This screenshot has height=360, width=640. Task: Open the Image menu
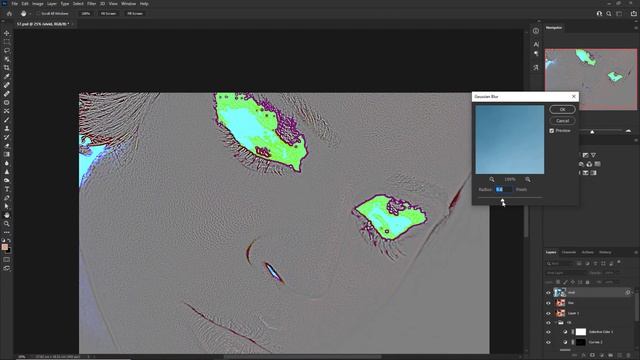38,4
